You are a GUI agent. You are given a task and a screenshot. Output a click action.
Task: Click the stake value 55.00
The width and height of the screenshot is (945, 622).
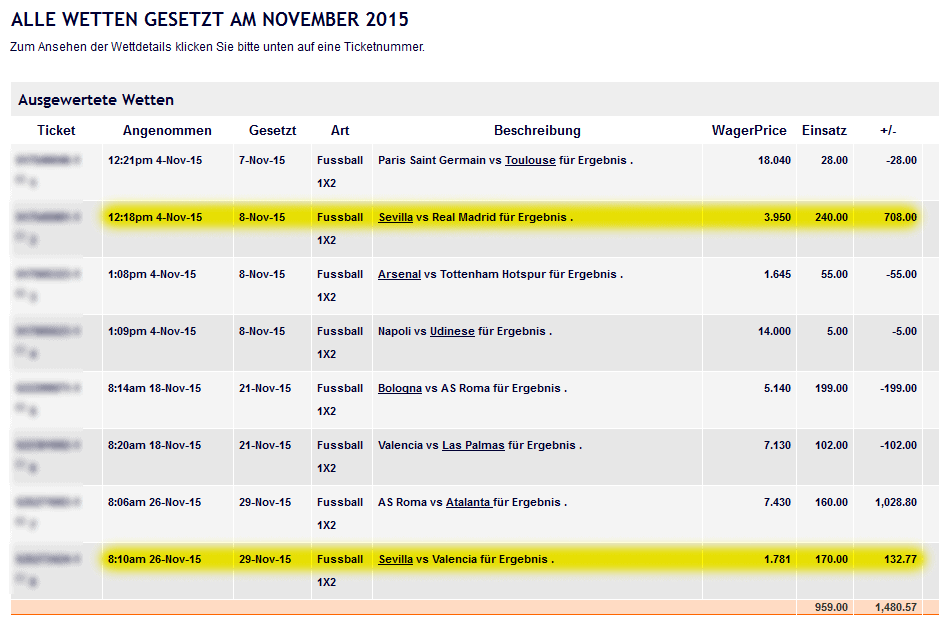tap(834, 274)
